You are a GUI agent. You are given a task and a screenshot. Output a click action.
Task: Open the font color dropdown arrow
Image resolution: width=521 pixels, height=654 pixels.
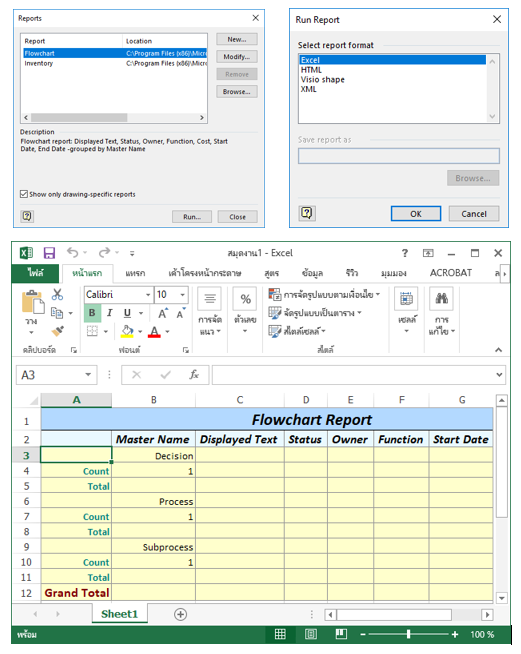pos(167,332)
